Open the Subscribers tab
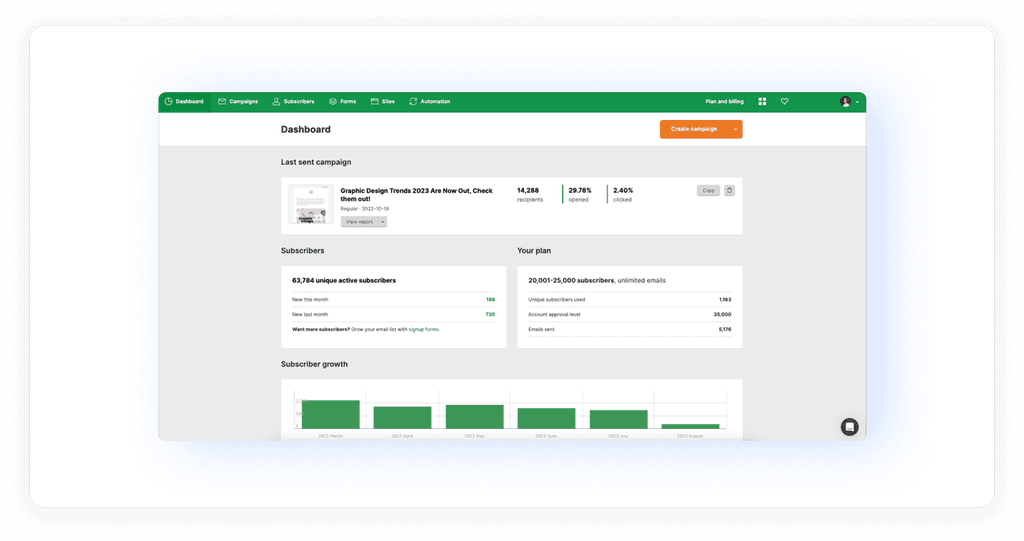This screenshot has width=1024, height=541. coord(293,102)
